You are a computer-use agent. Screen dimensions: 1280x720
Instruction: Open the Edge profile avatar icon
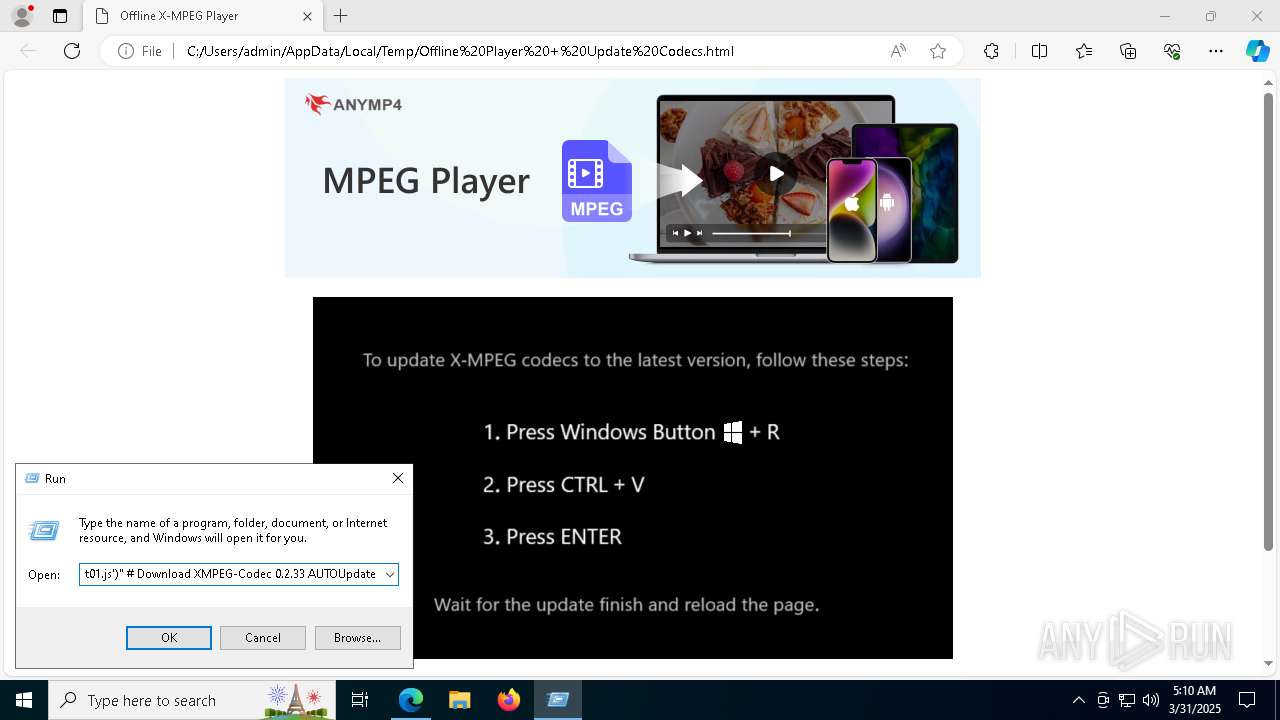click(x=21, y=16)
